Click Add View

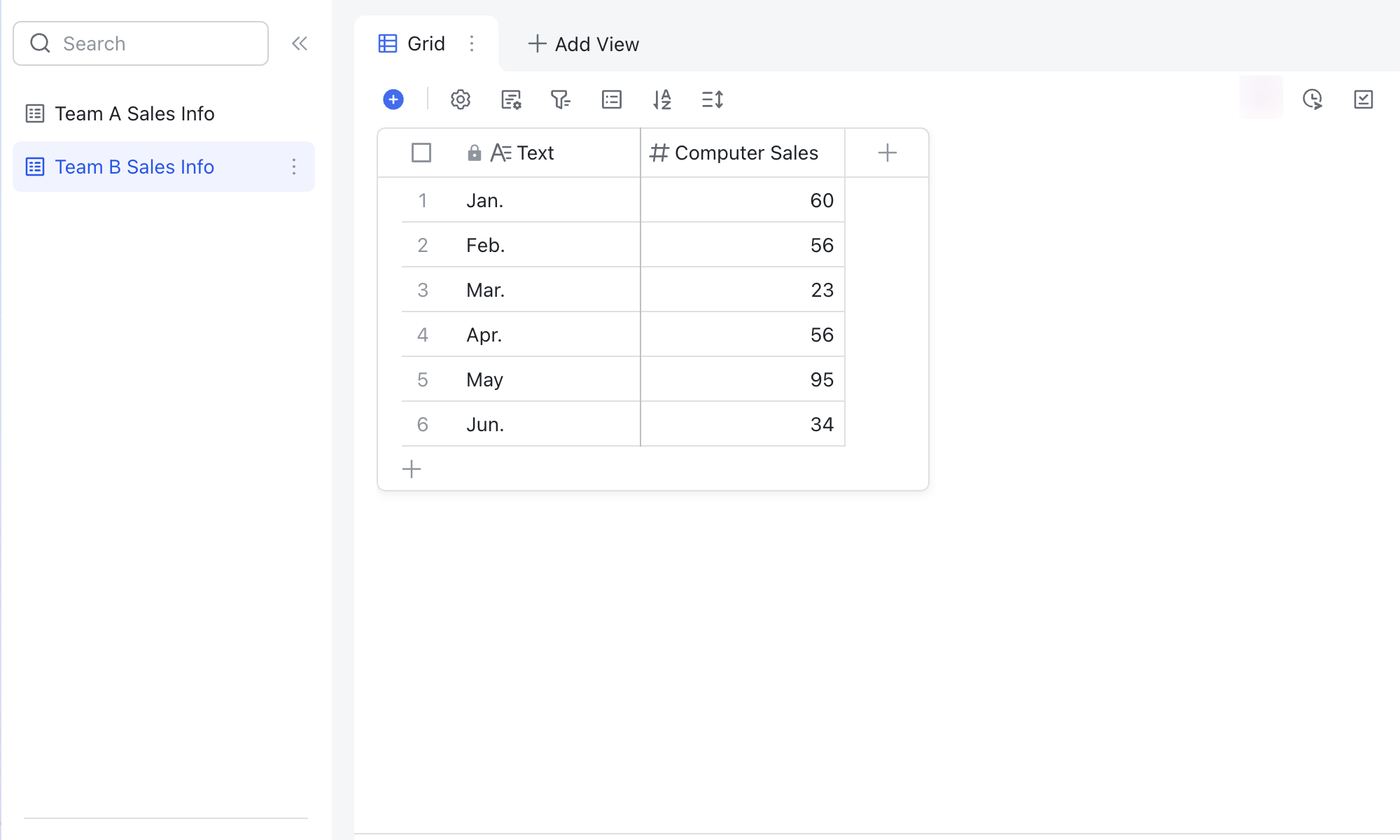[583, 44]
